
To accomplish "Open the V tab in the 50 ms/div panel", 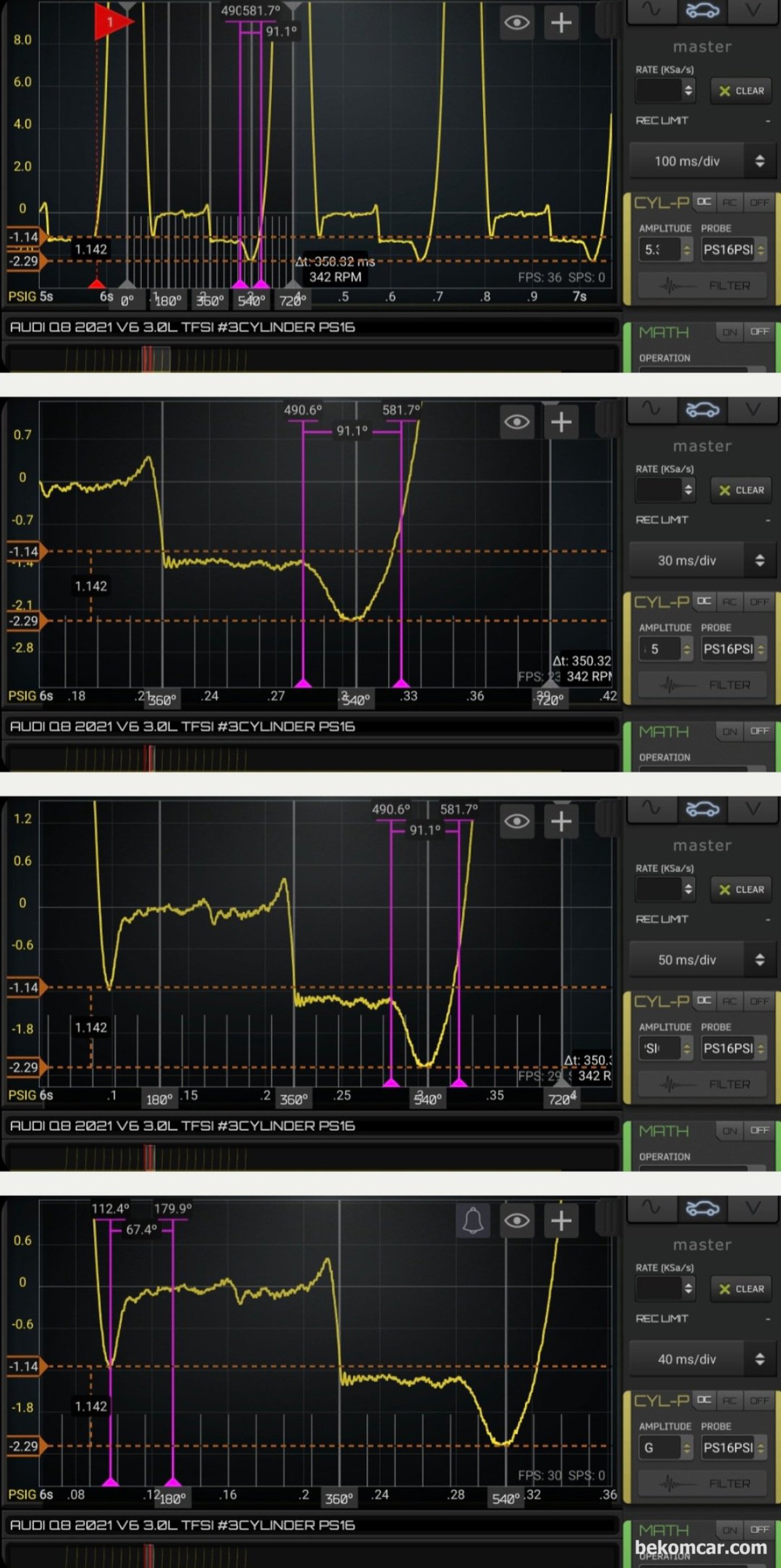I will (753, 809).
